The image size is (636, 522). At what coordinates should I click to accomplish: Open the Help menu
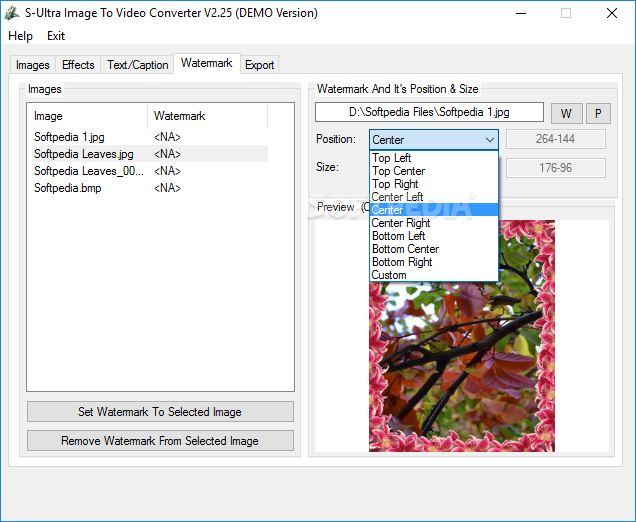20,36
